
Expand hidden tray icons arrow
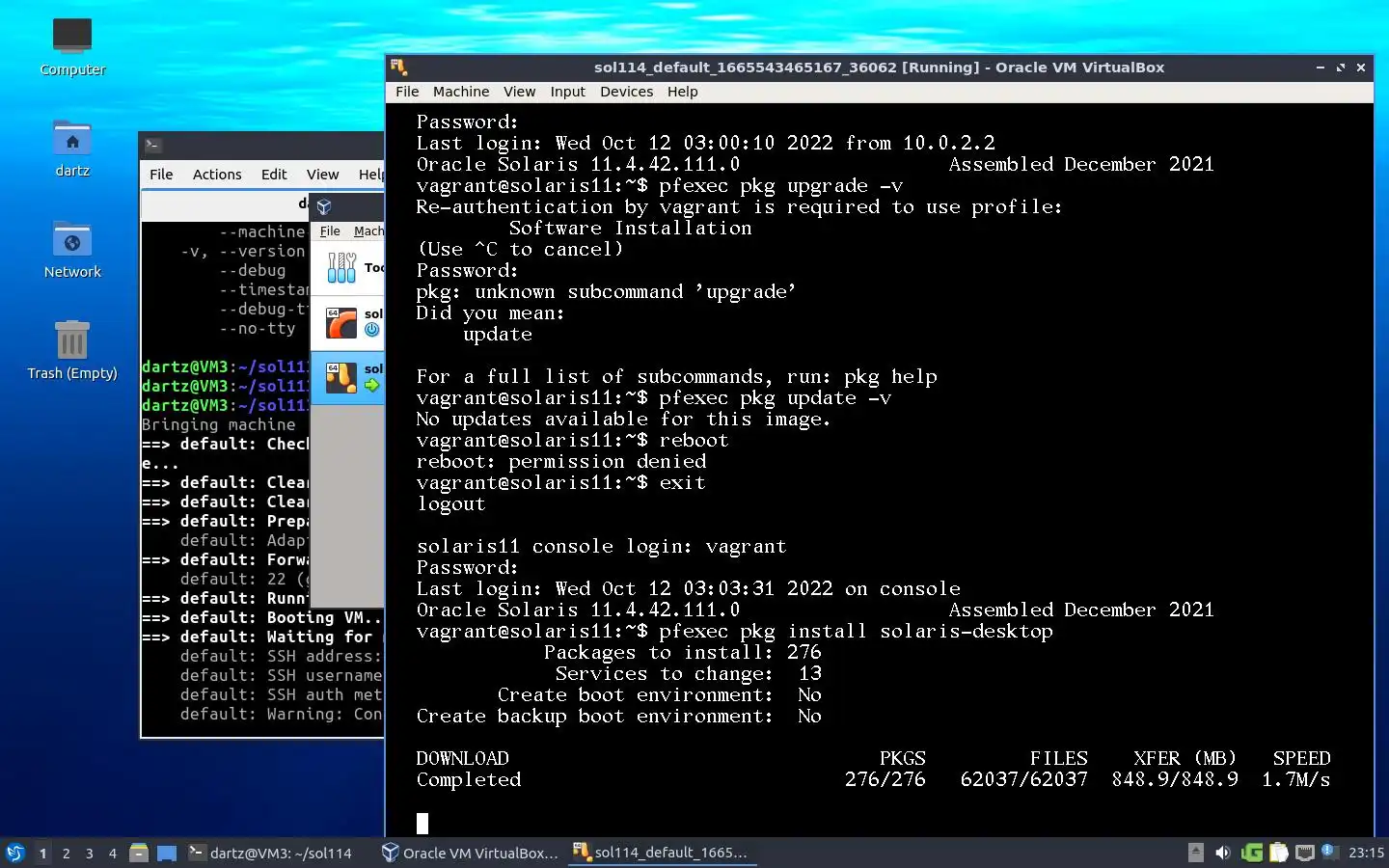tap(1196, 853)
